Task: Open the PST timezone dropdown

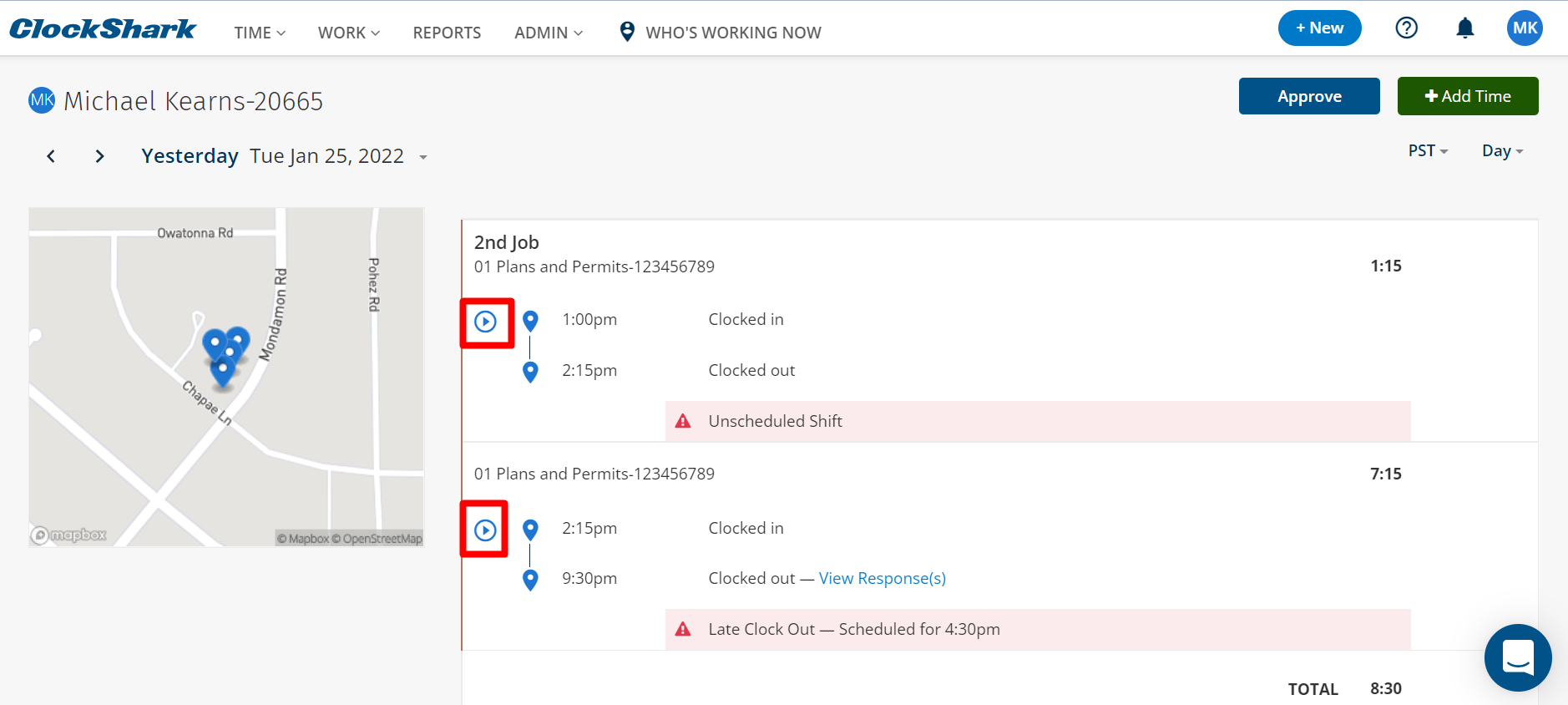Action: pos(1428,151)
